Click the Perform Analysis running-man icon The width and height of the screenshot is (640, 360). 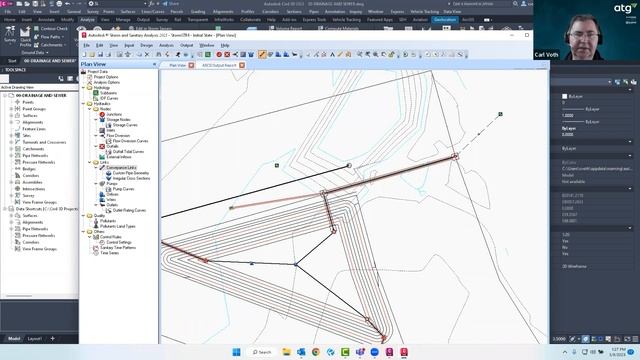tap(178, 54)
